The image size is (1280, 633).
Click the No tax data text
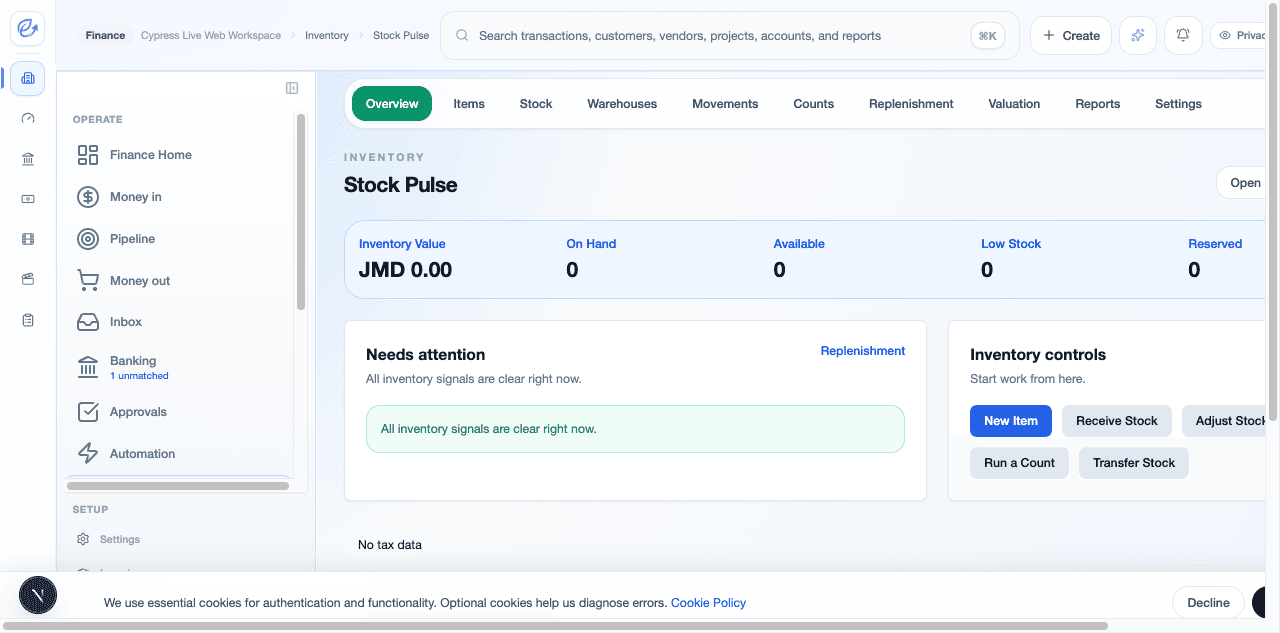(390, 545)
